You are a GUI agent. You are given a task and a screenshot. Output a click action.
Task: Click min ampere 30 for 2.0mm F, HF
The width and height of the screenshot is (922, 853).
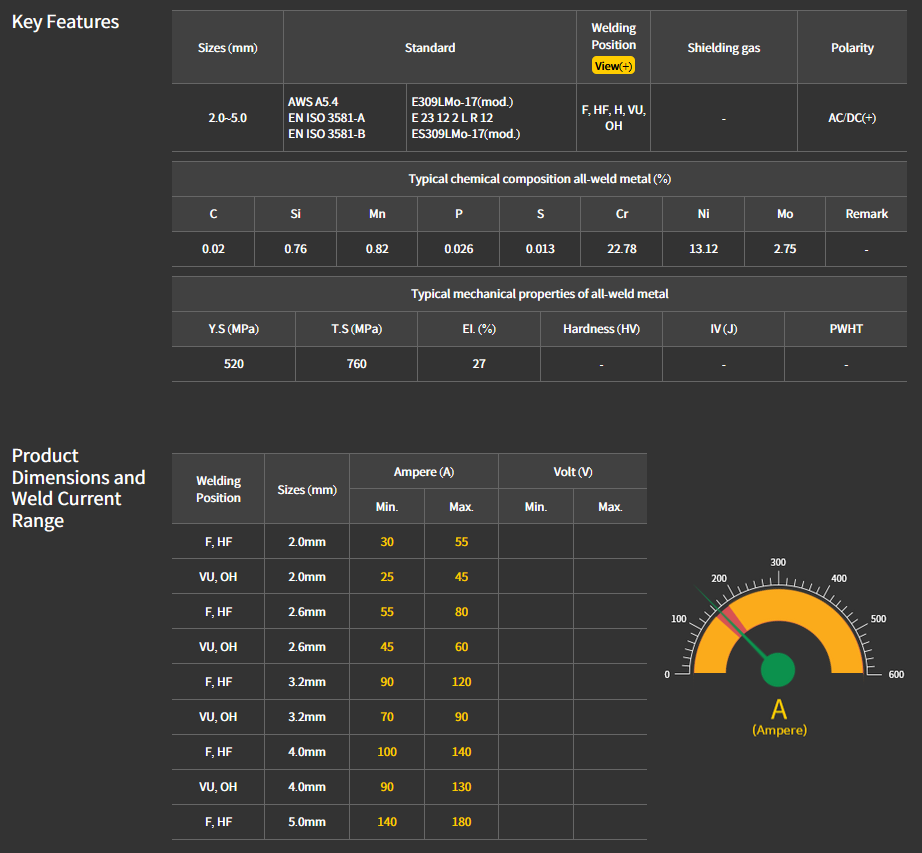386,542
